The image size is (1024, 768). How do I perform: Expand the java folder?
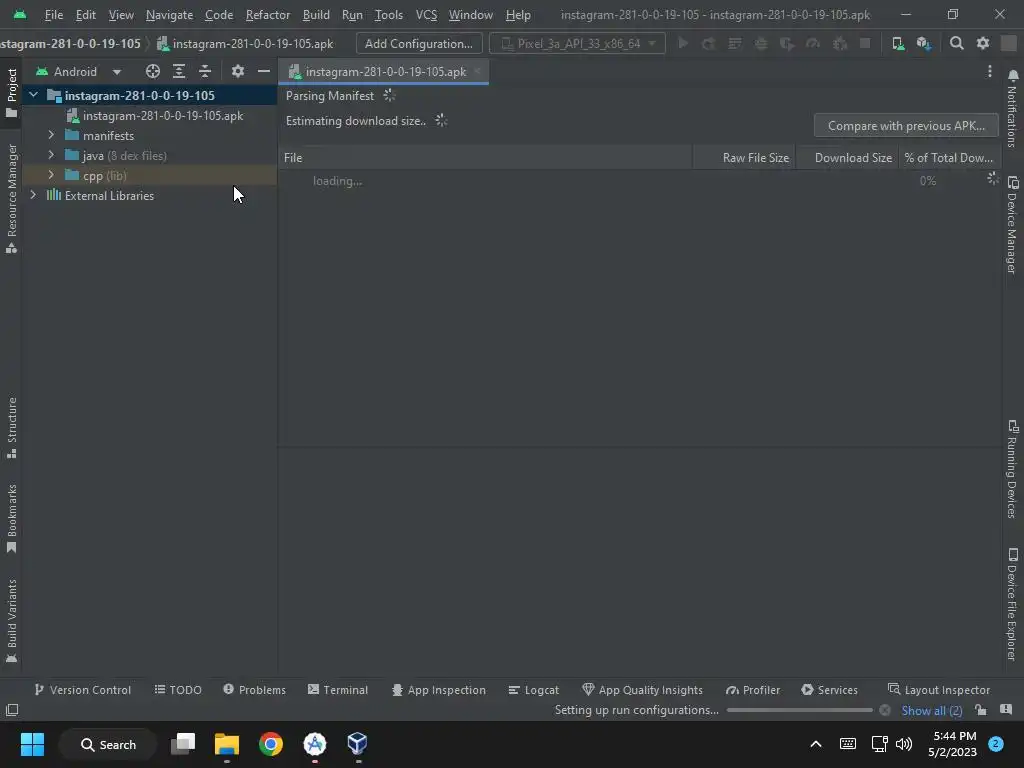[51, 155]
